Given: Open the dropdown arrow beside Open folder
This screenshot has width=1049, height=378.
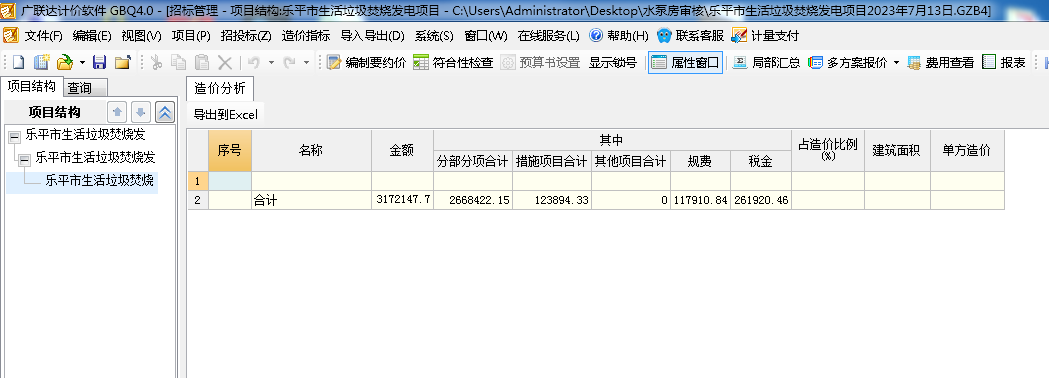Looking at the screenshot, I should [x=82, y=63].
